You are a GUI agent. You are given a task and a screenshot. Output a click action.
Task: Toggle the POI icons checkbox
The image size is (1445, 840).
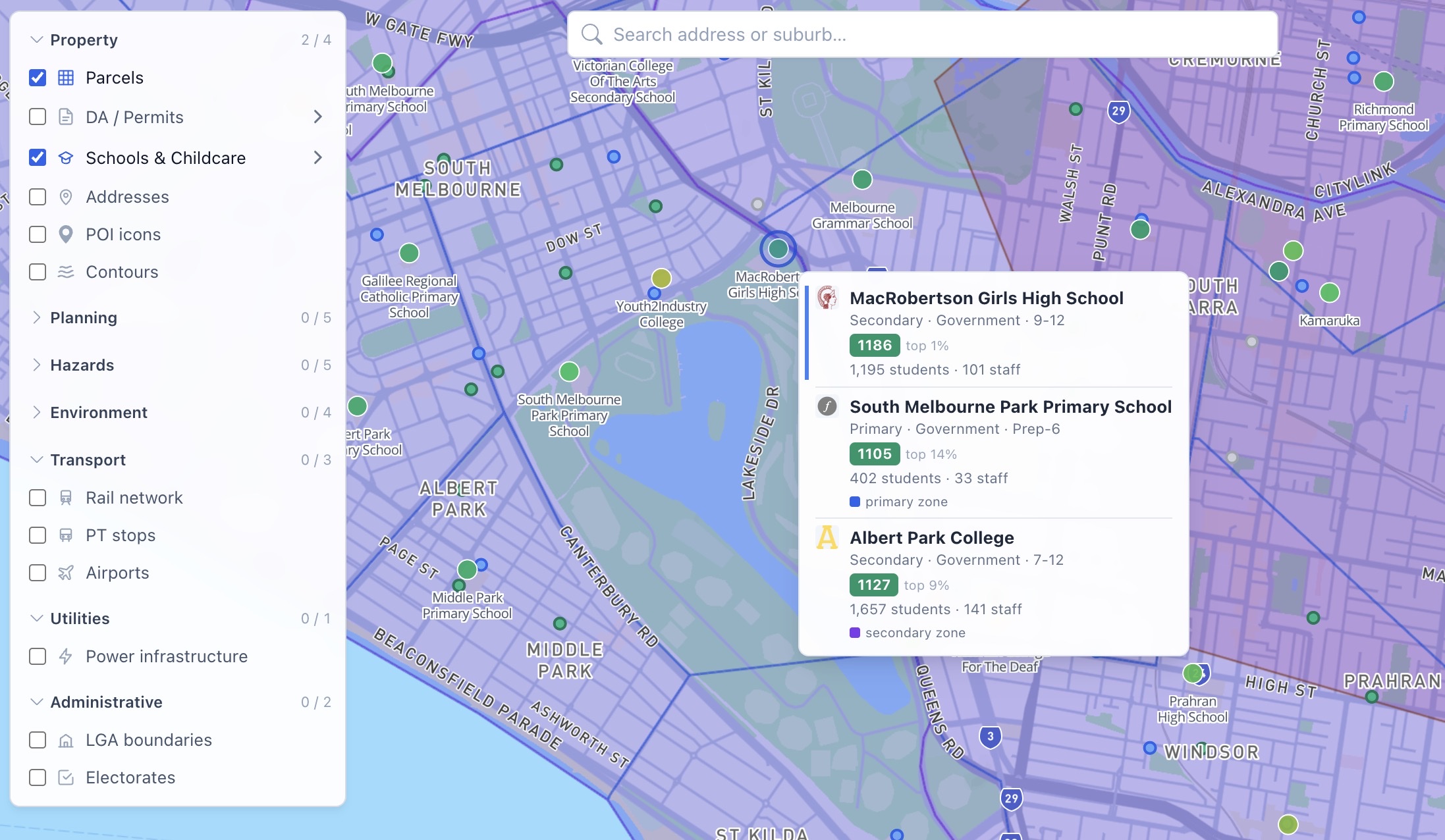point(38,234)
